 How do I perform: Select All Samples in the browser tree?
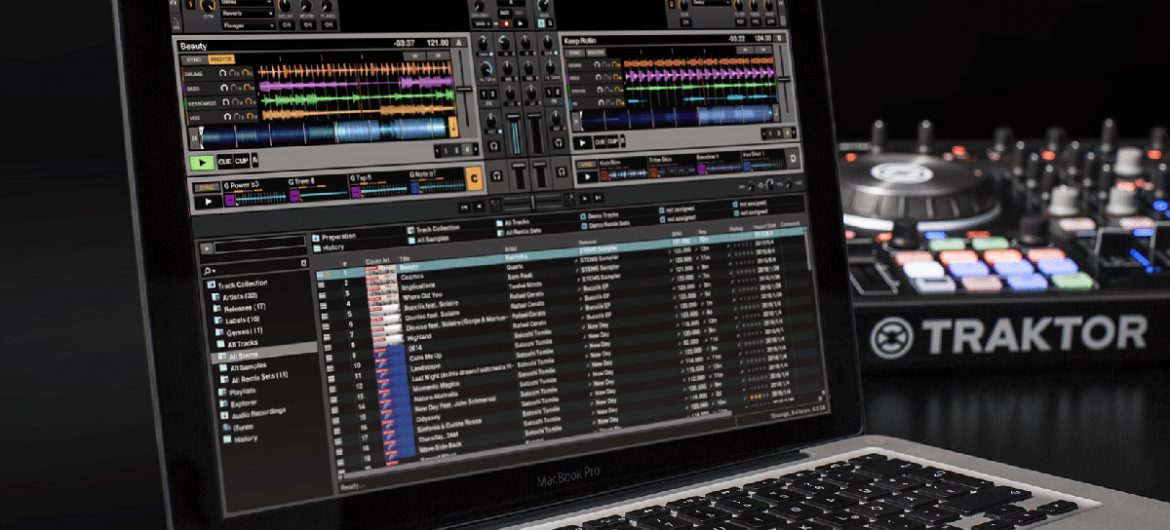[248, 367]
